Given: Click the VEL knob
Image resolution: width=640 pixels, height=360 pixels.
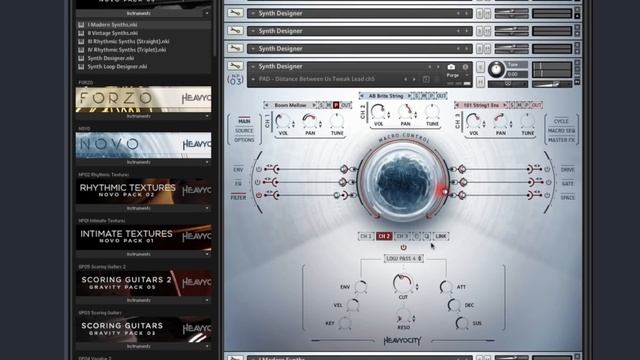Looking at the screenshot, I should [353, 305].
